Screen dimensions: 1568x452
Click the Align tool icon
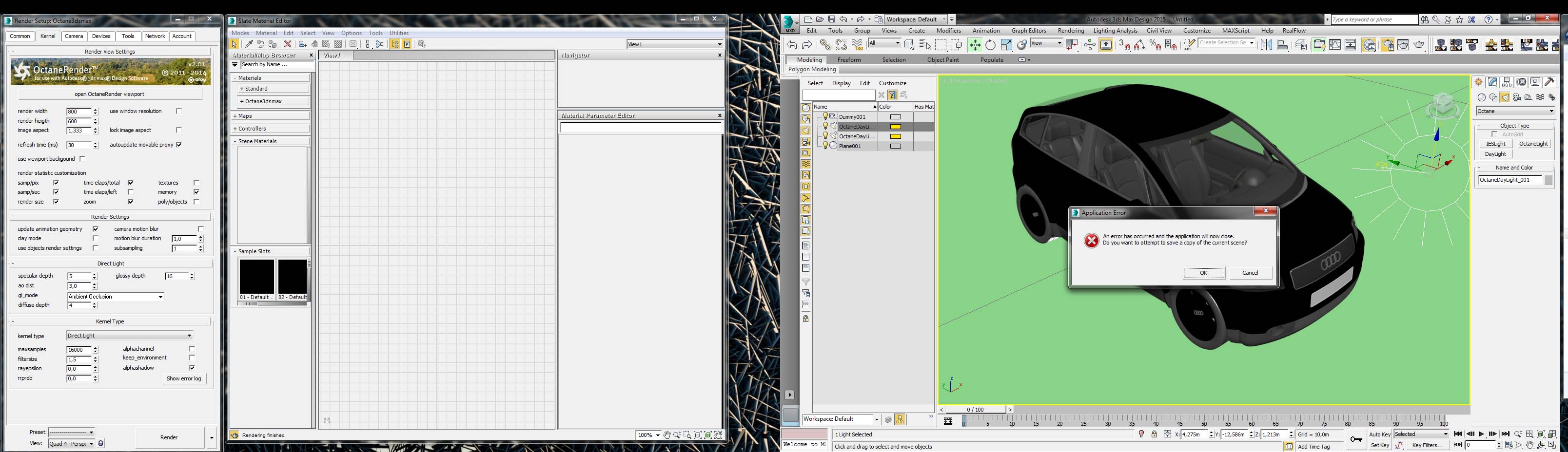tap(1282, 44)
